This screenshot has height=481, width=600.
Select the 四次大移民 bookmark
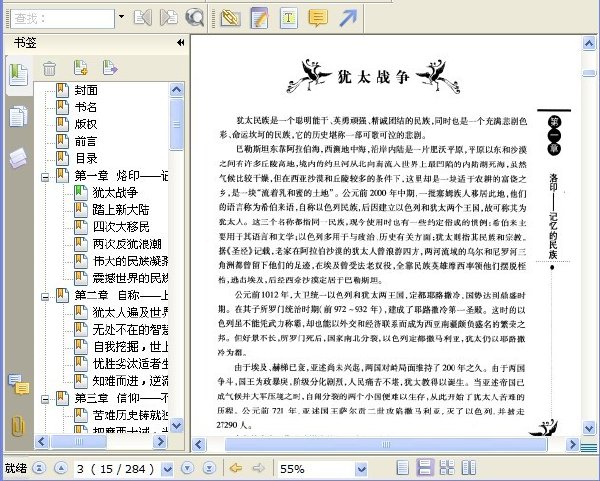pyautogui.click(x=121, y=227)
